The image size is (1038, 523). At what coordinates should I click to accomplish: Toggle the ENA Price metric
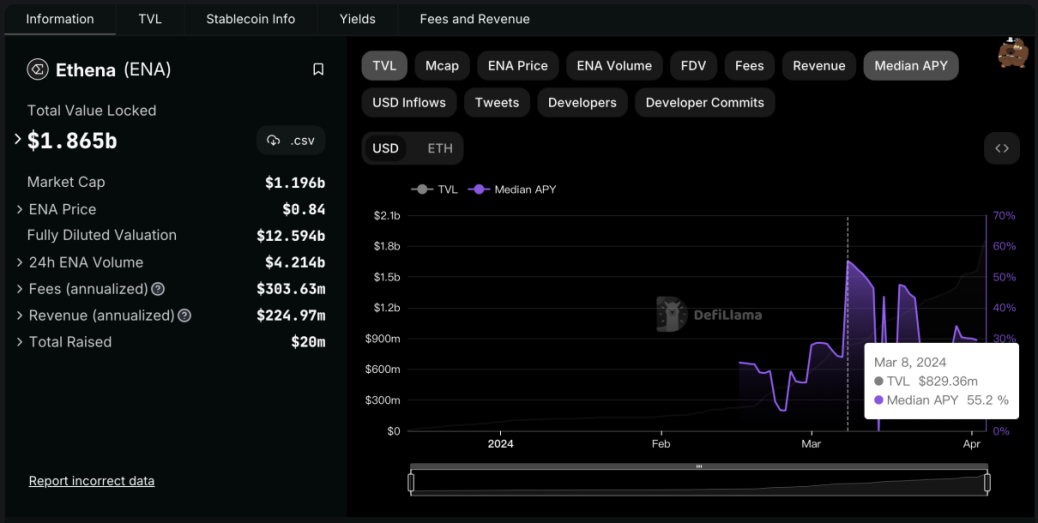tap(518, 66)
